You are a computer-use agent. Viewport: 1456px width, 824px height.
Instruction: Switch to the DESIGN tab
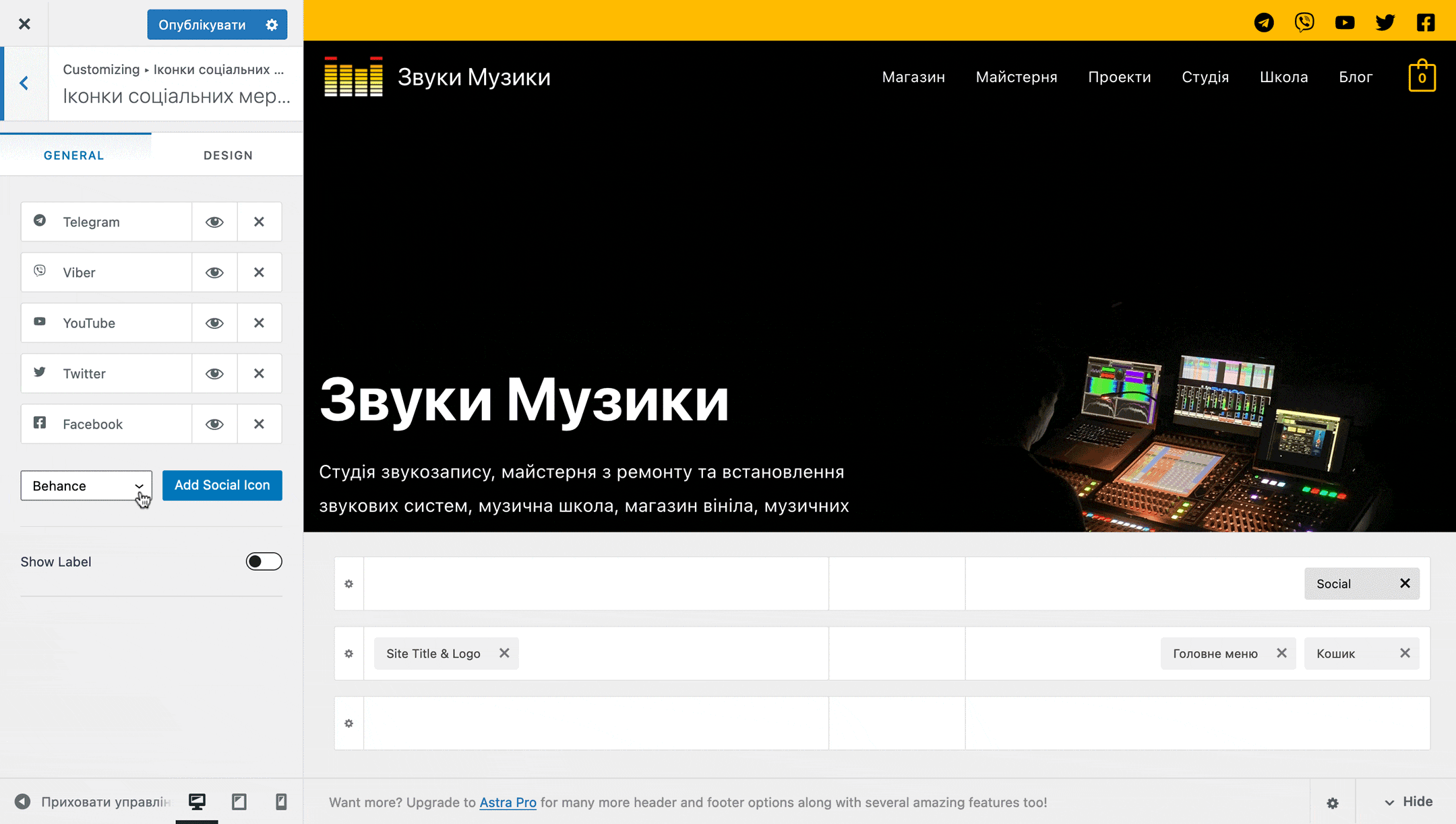point(228,156)
